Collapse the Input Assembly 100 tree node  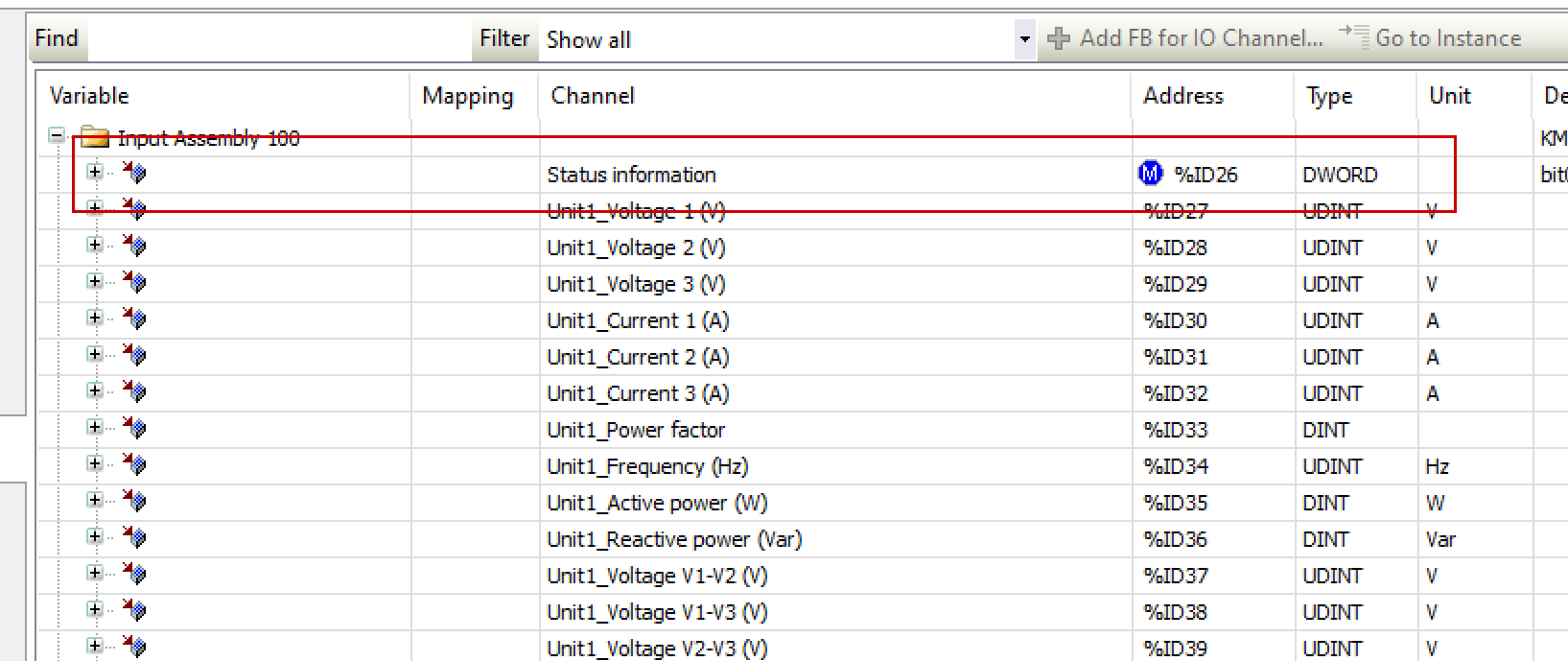(57, 136)
